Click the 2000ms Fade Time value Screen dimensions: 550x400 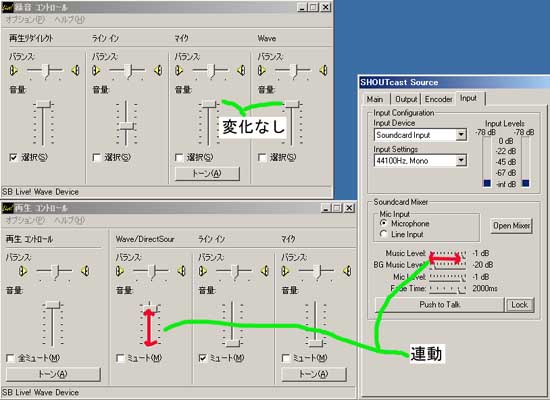tap(485, 288)
